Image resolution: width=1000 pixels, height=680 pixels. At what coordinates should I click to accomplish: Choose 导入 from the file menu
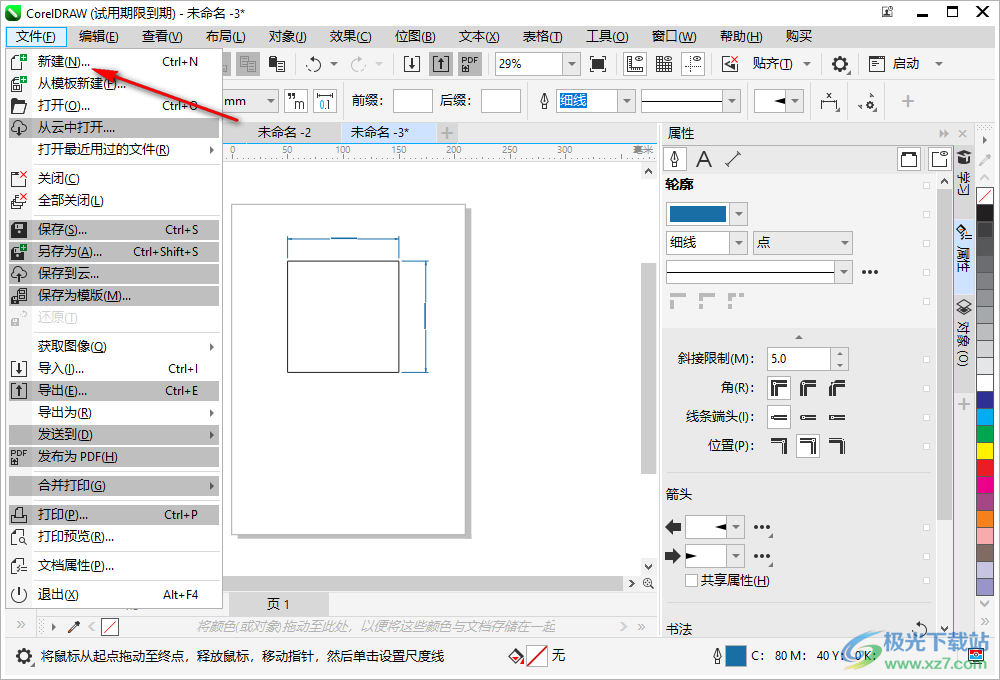(114, 369)
